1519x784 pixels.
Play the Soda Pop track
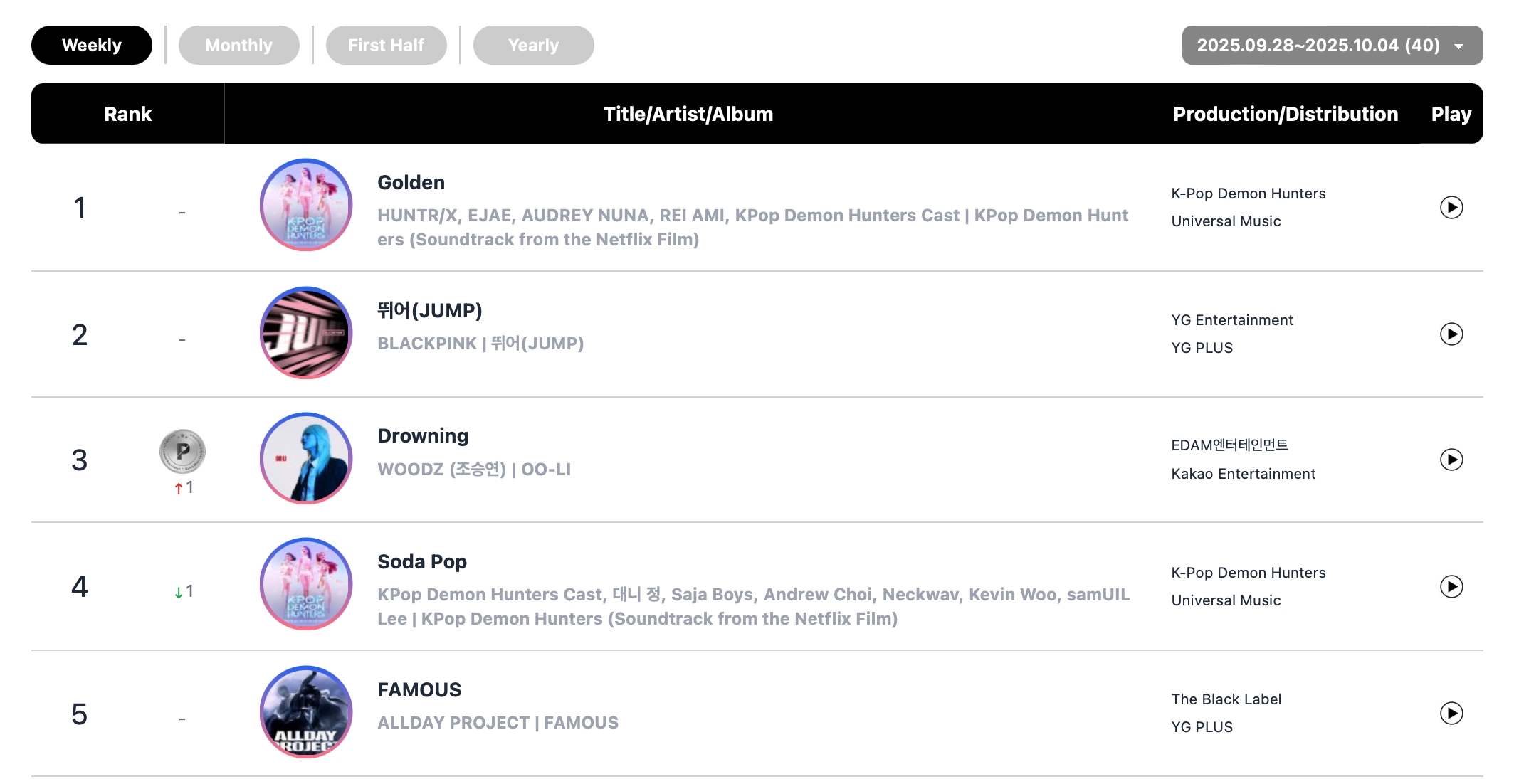tap(1451, 586)
